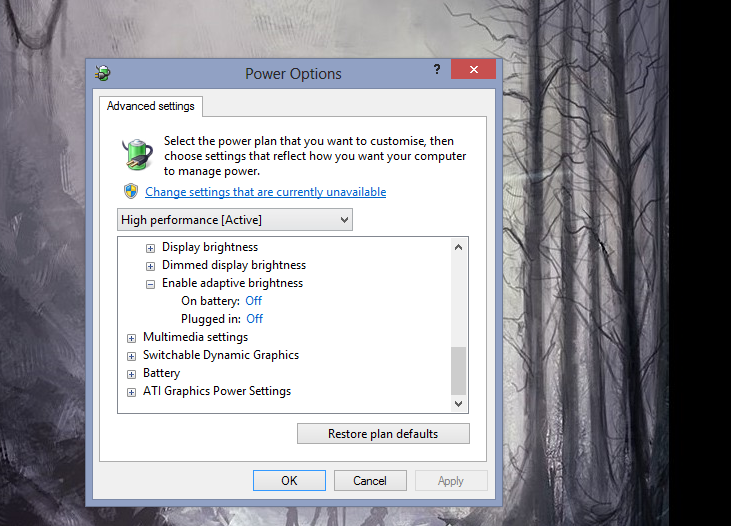
Task: Change the Plugged in Off value
Action: coord(255,319)
